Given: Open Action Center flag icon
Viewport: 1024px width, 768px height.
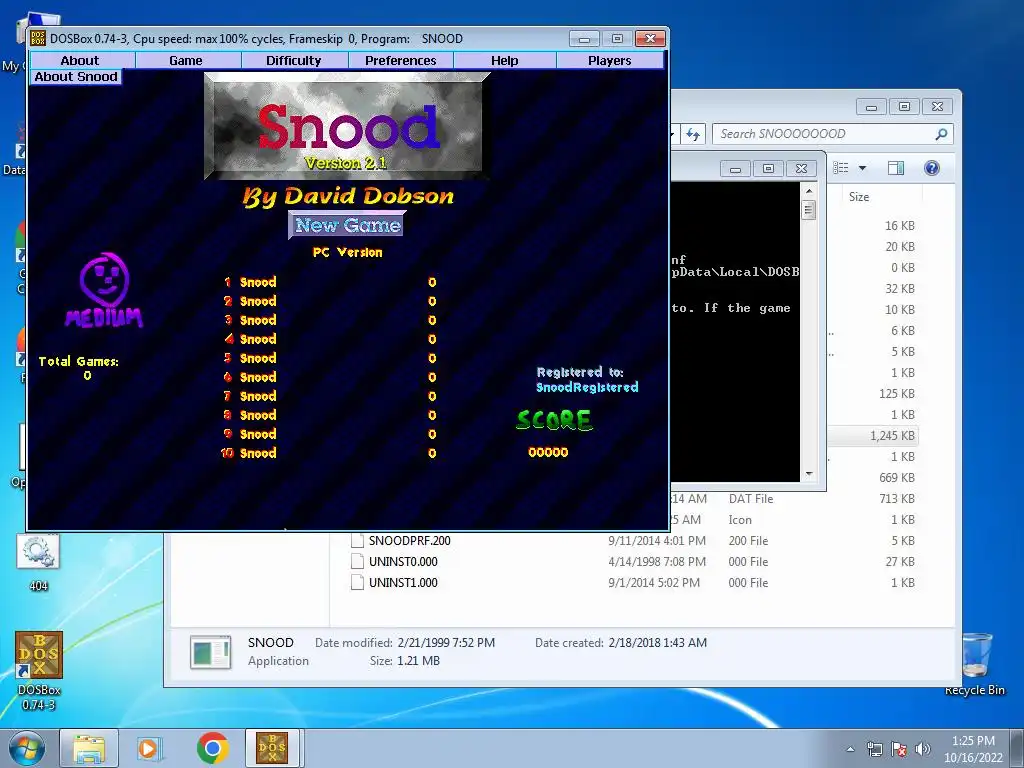Looking at the screenshot, I should (x=899, y=749).
